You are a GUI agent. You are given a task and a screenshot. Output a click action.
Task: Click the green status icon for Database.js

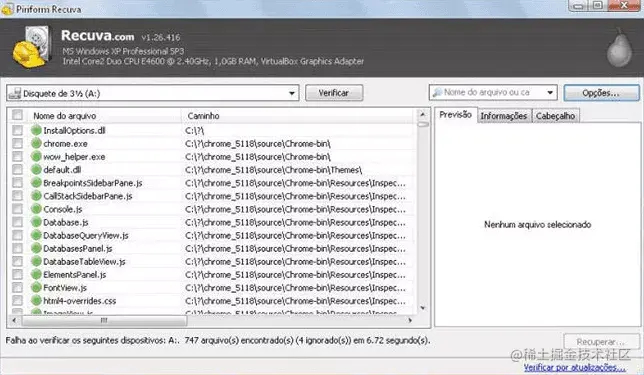pos(36,222)
